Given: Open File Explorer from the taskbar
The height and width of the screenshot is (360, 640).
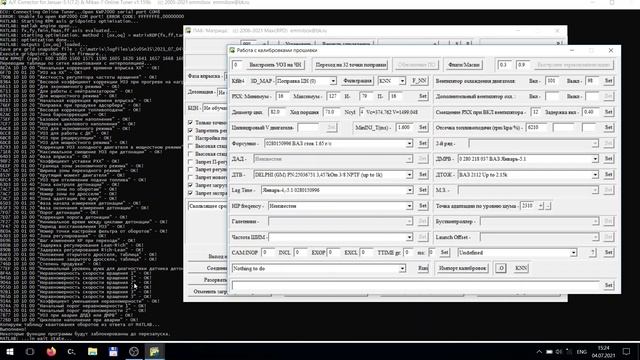Looking at the screenshot, I should coord(93,351).
